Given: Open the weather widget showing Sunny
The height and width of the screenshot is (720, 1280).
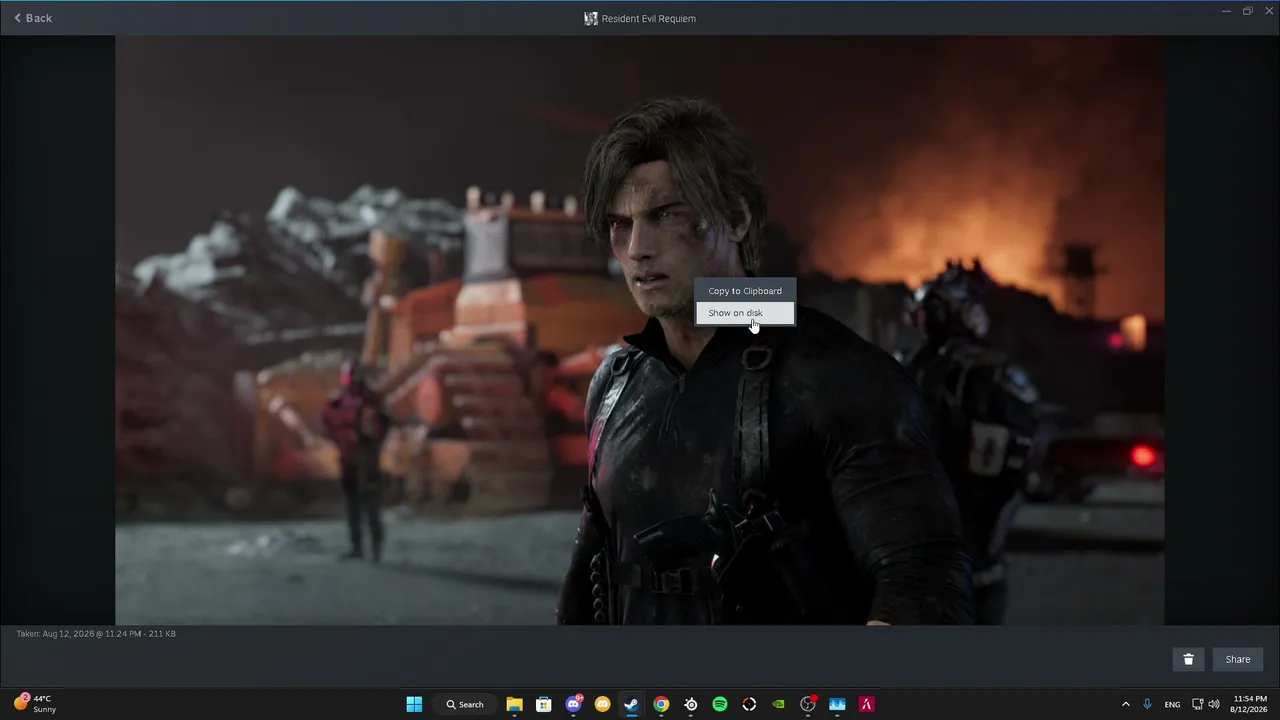Looking at the screenshot, I should 34,704.
